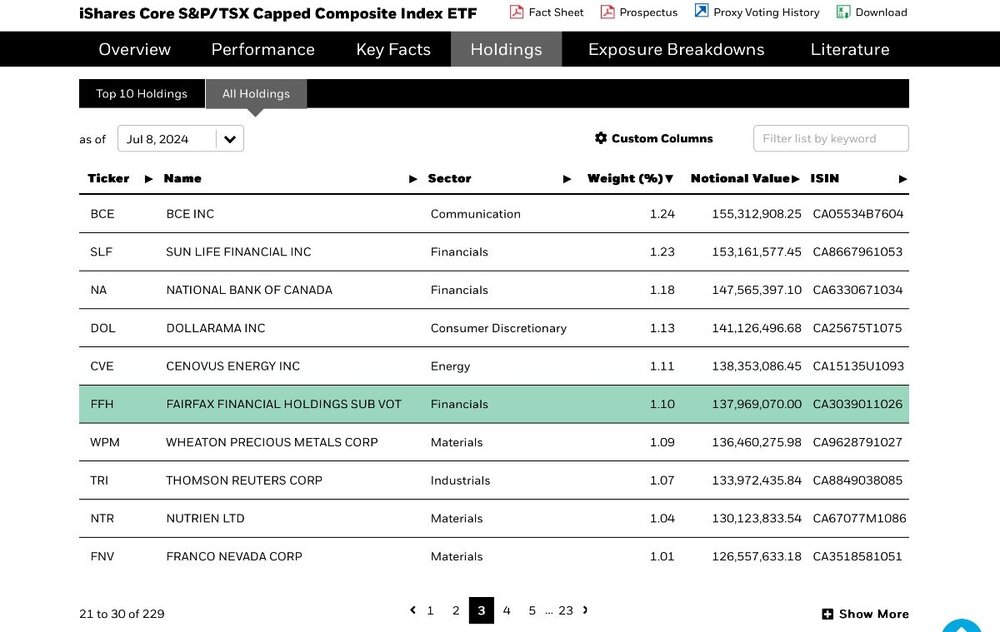Click the TRI ticker cell
The image size is (1000, 632).
point(99,481)
